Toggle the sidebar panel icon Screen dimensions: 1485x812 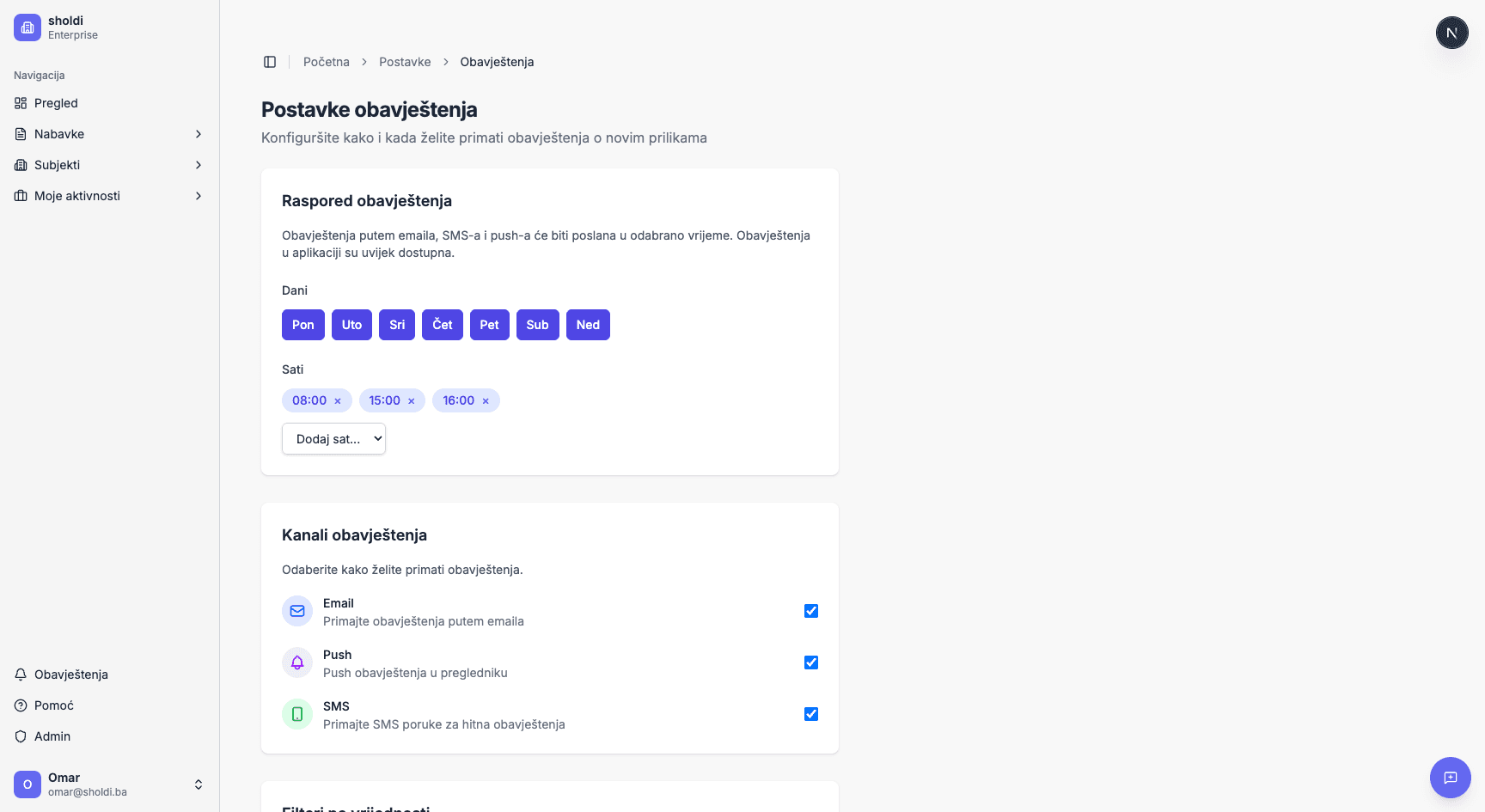coord(270,62)
